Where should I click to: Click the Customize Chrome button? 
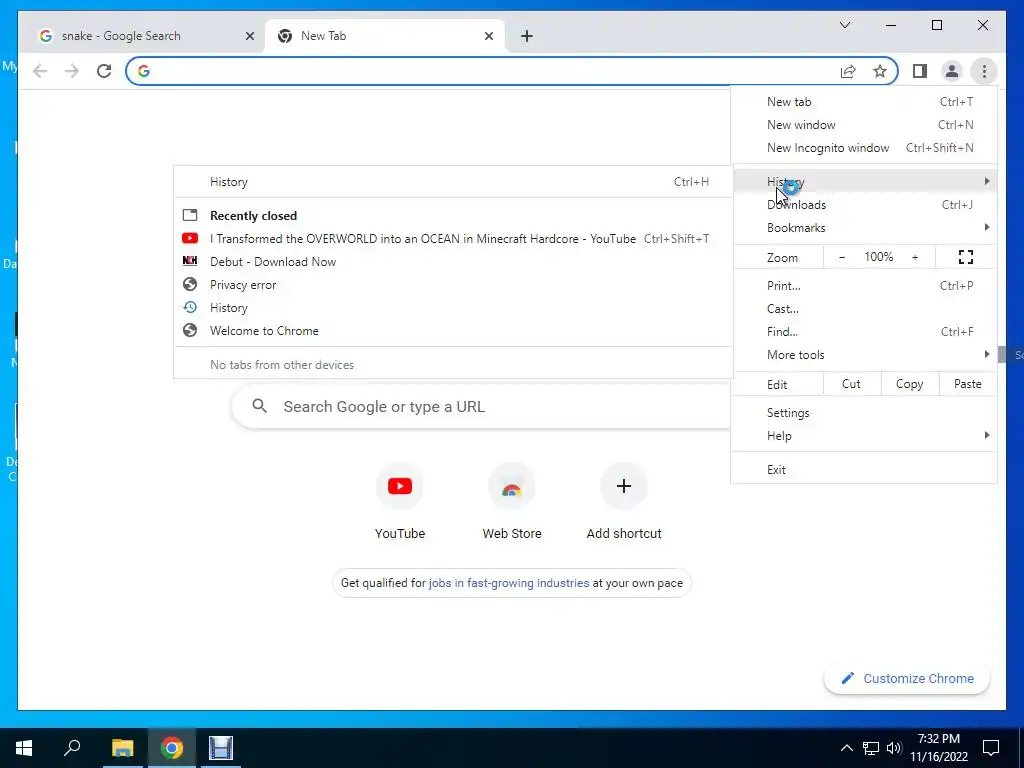point(907,679)
